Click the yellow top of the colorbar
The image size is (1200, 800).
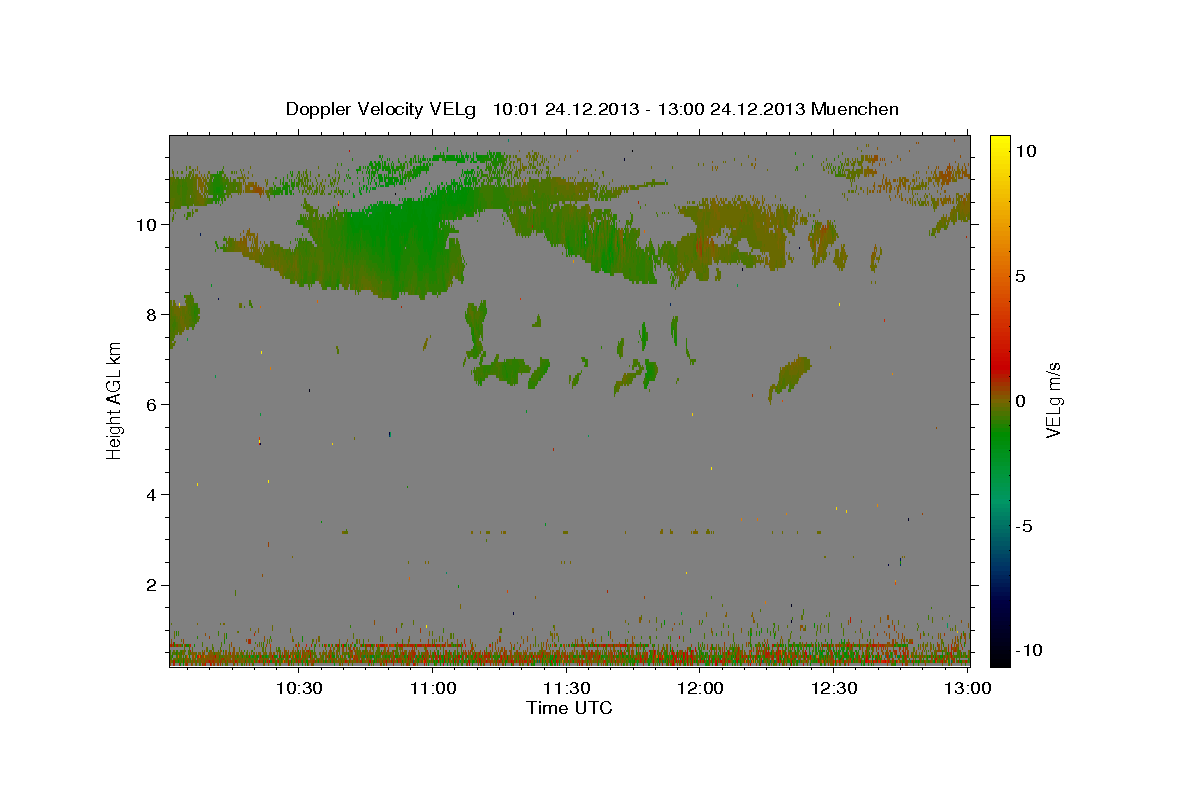click(x=1000, y=145)
